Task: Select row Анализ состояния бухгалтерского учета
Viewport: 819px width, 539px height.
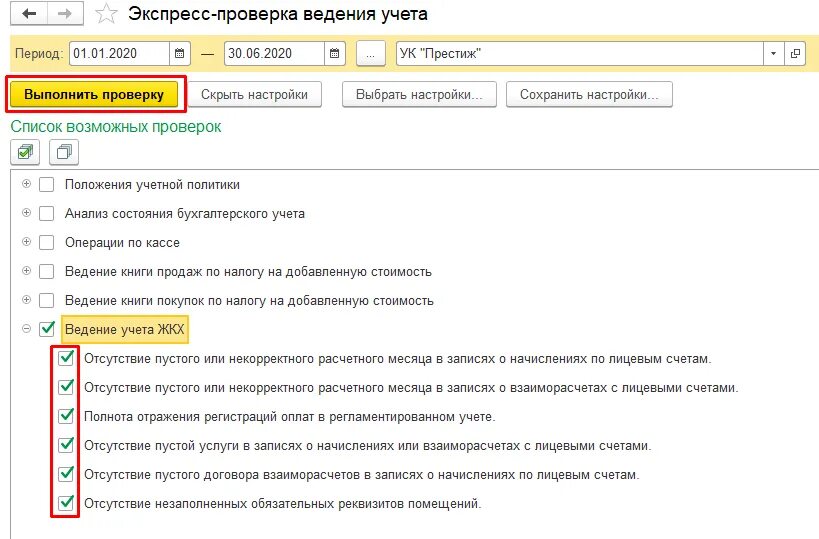Action: [184, 214]
